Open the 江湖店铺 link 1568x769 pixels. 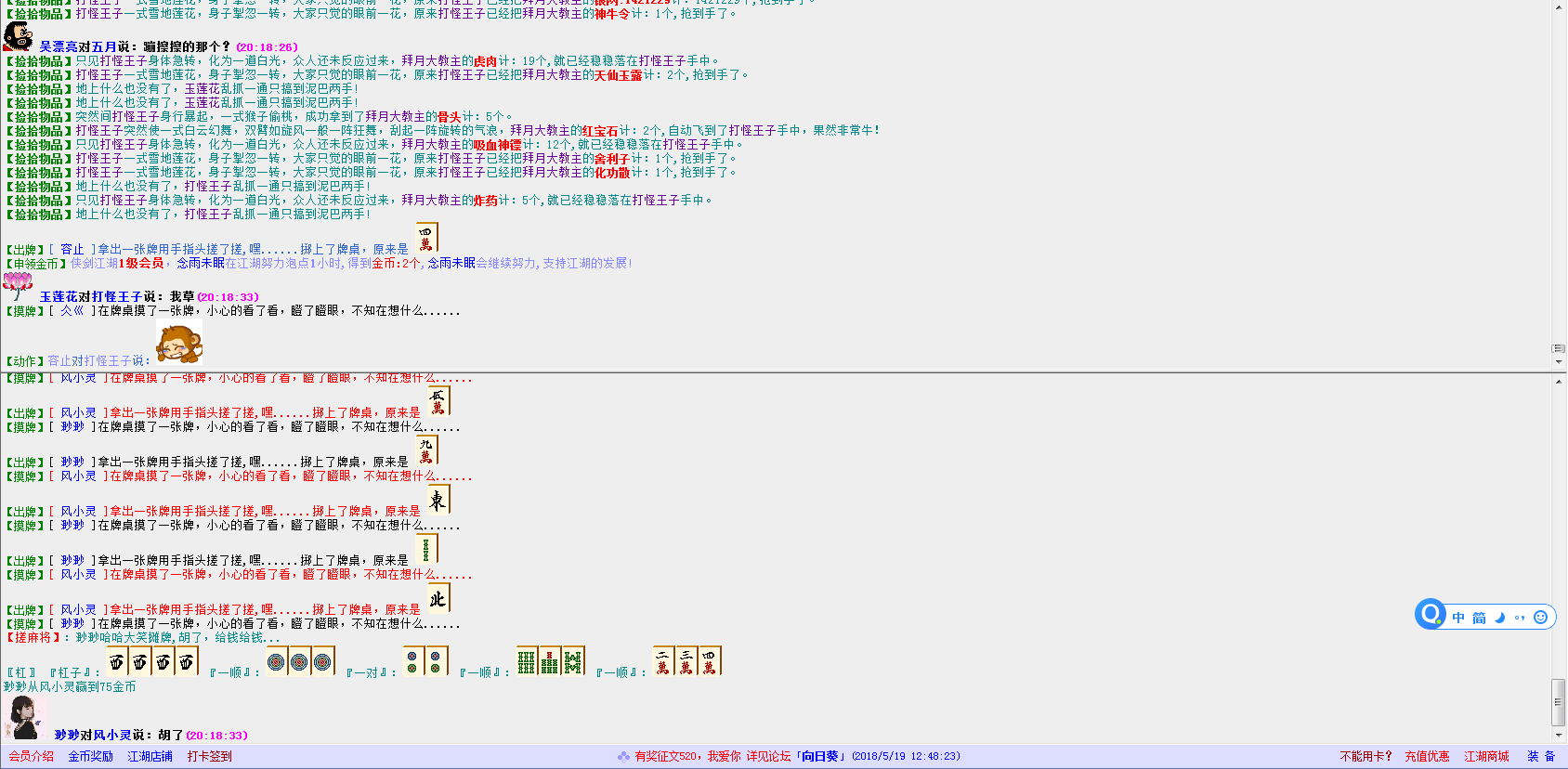click(x=150, y=756)
